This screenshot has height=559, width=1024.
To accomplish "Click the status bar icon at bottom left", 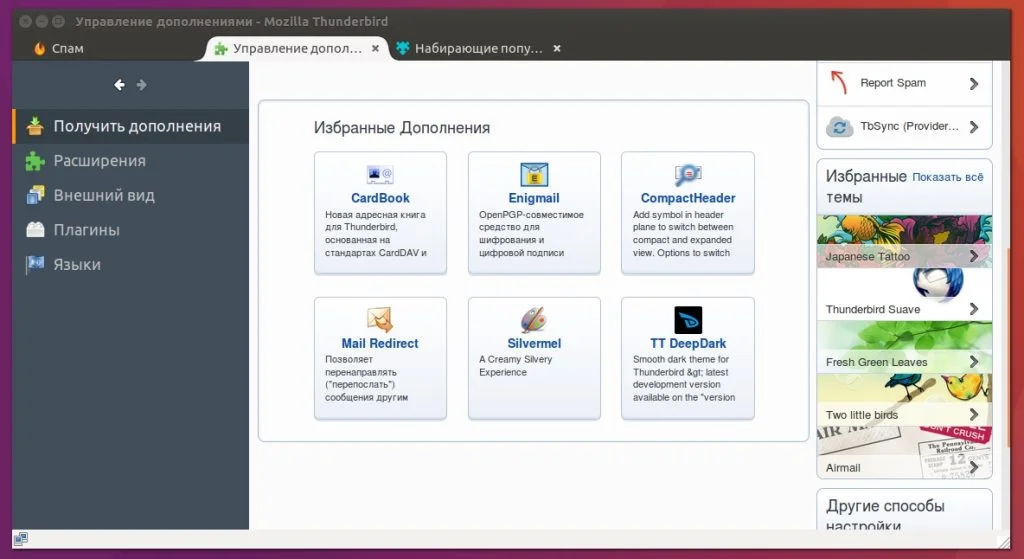I will tap(21, 538).
